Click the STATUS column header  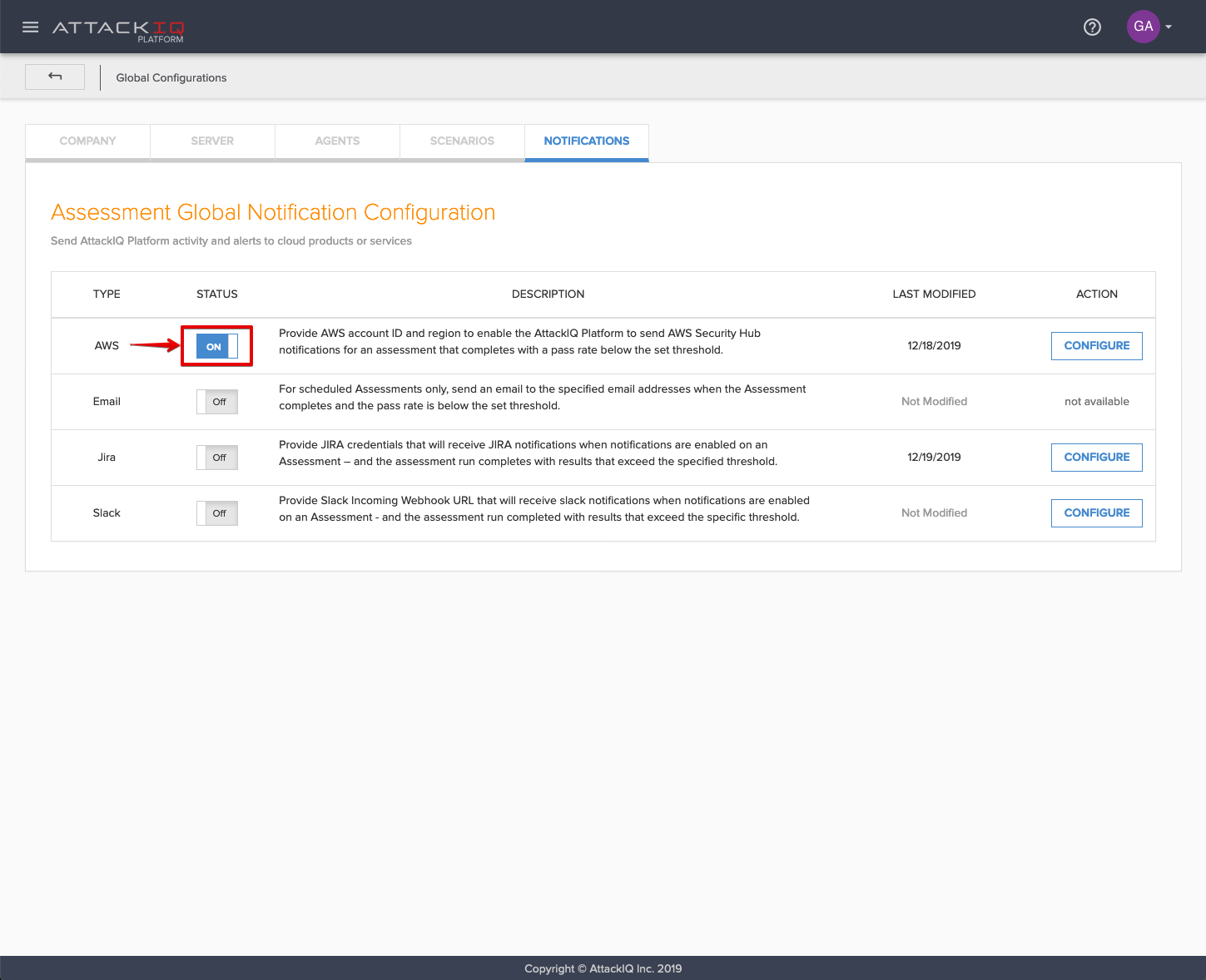tap(217, 294)
